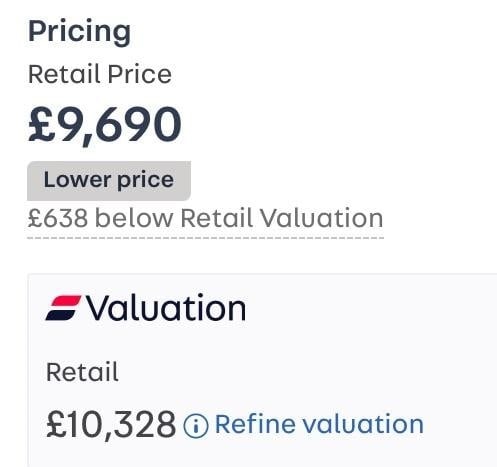Click the red and navy Valuation logo icon
The image size is (497, 467).
tap(63, 308)
